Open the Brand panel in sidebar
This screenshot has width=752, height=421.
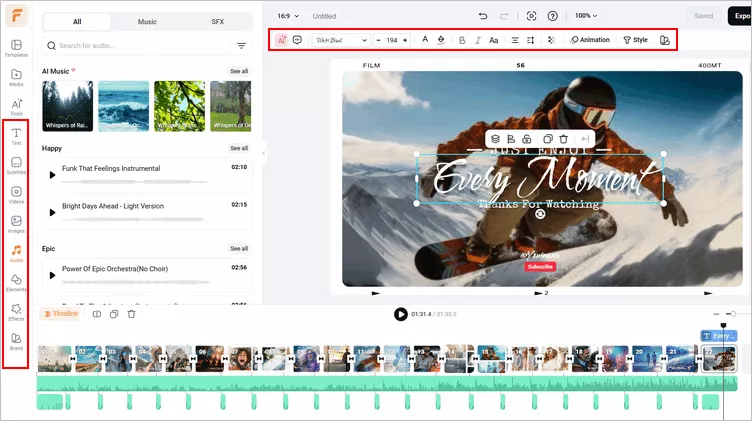point(16,341)
